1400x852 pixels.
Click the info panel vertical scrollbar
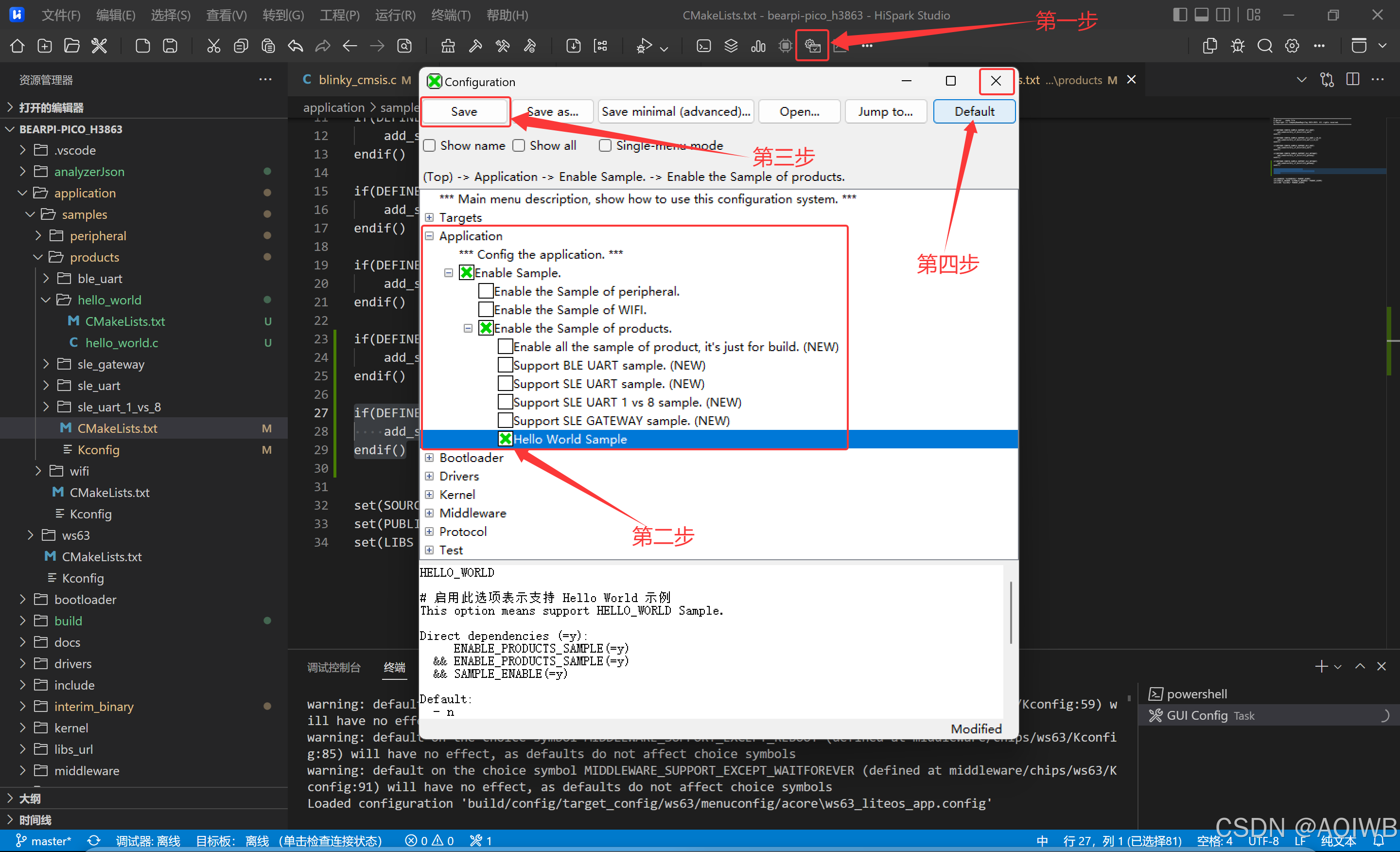tap(1010, 613)
